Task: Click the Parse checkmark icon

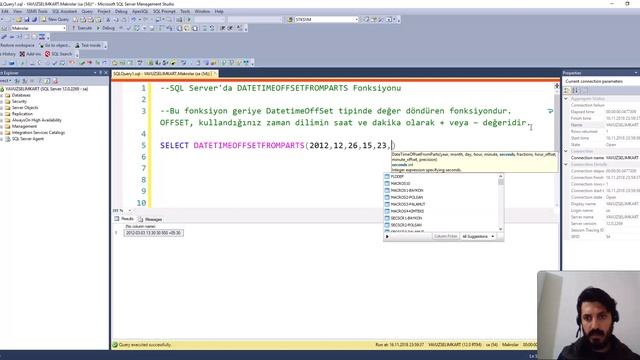Action: tap(128, 28)
